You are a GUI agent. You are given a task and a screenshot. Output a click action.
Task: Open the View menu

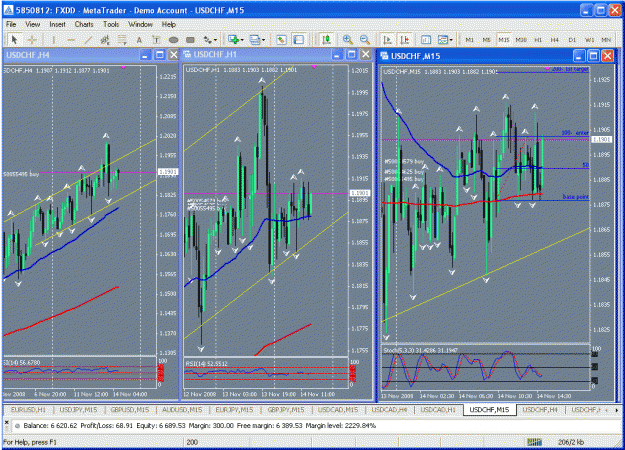coord(33,24)
